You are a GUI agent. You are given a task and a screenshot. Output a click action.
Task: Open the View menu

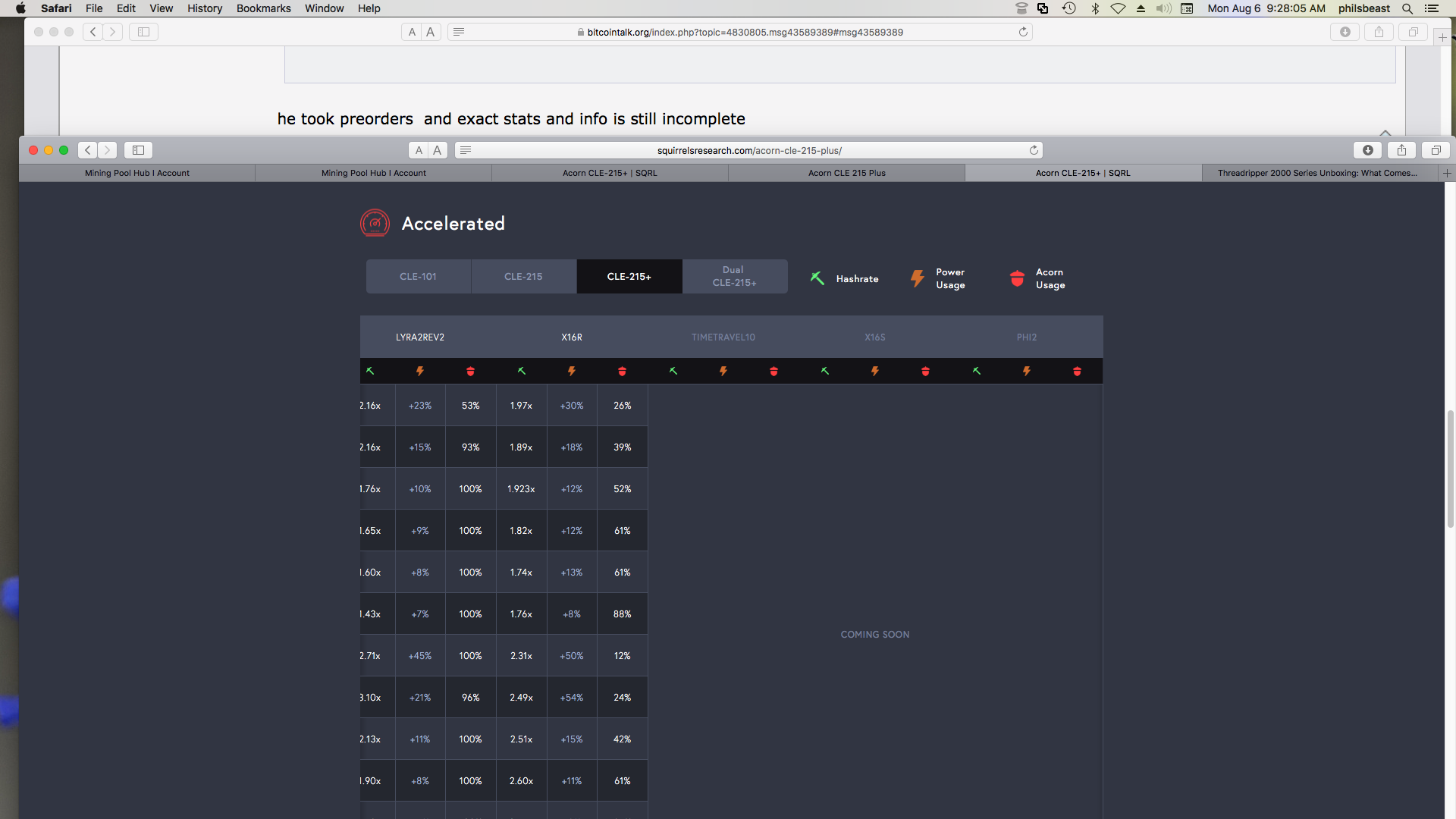[161, 8]
